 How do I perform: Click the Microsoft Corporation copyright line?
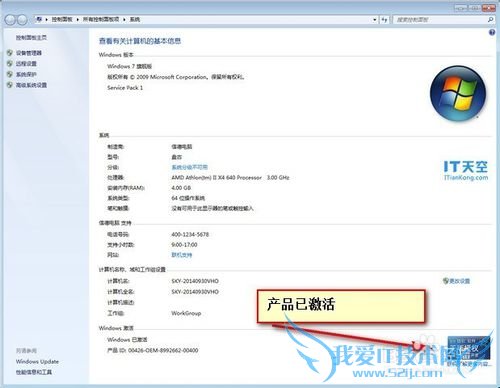coord(176,77)
